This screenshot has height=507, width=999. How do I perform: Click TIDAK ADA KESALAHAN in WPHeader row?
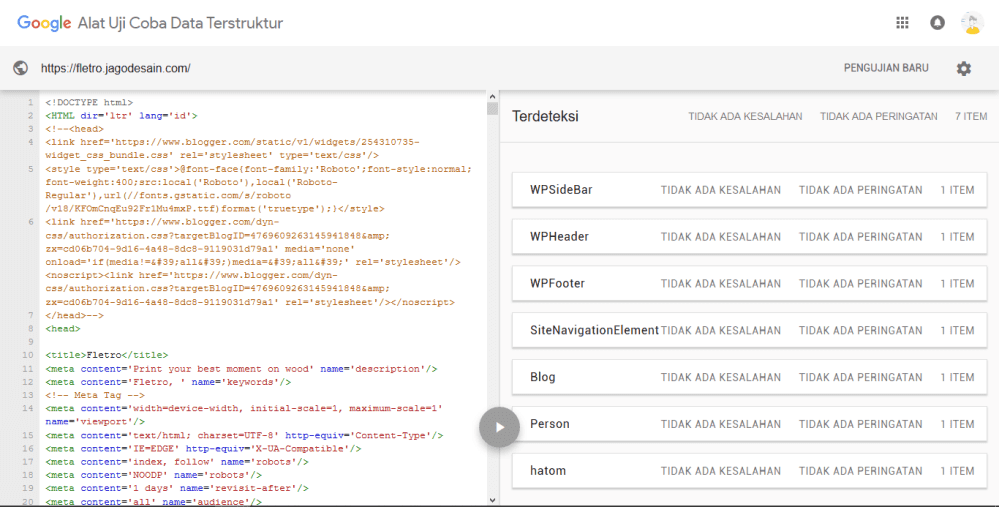[721, 237]
